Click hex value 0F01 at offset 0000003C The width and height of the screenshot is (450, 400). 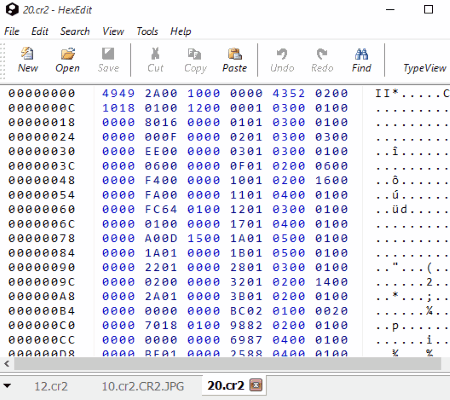click(246, 166)
